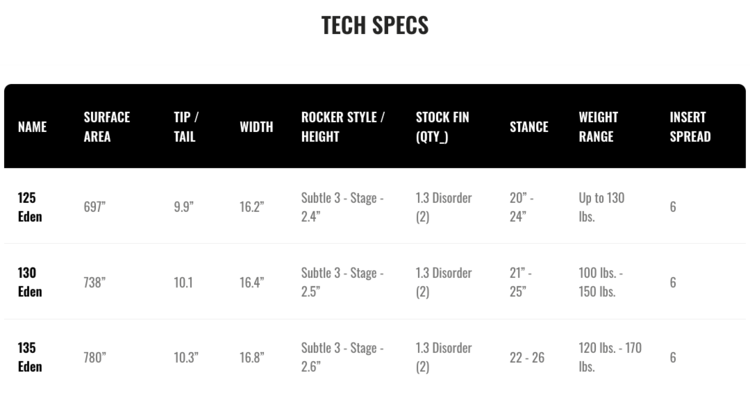Image resolution: width=750 pixels, height=407 pixels.
Task: Select the WIDTH column header
Action: click(256, 127)
